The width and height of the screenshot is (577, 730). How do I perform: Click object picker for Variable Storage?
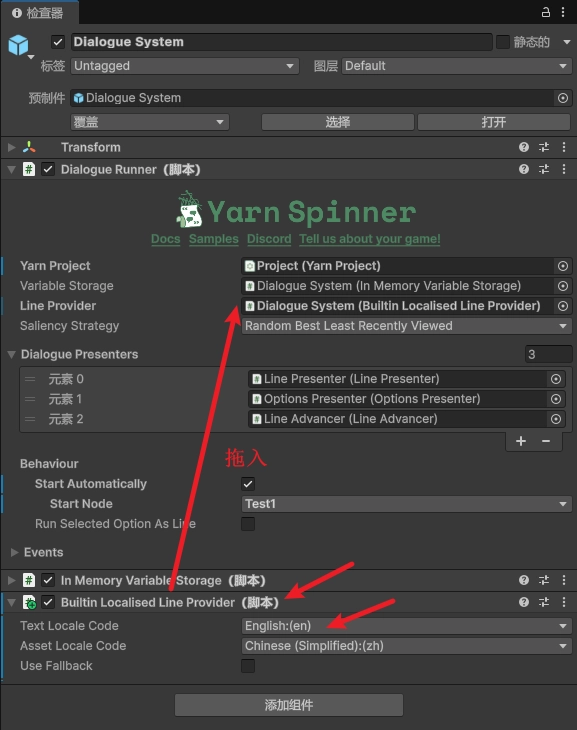563,286
